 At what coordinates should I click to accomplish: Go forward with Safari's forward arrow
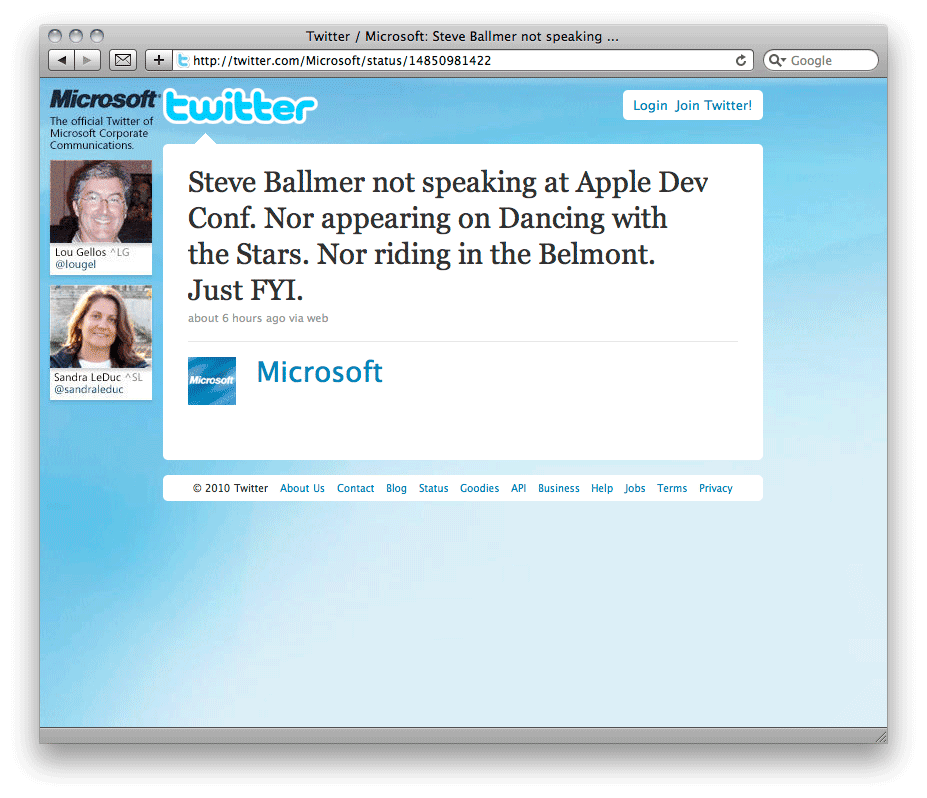[x=87, y=60]
